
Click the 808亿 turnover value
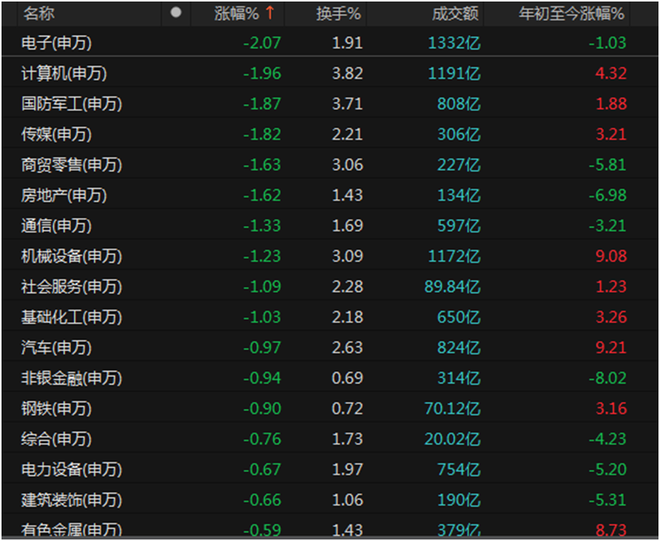pyautogui.click(x=459, y=104)
